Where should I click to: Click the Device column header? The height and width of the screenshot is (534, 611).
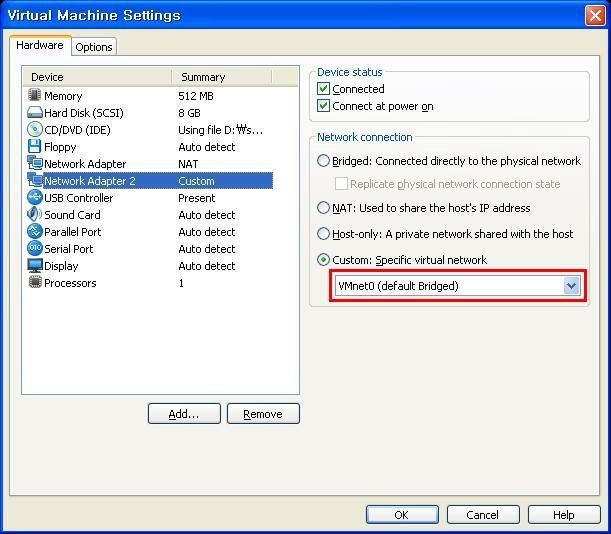coord(97,77)
